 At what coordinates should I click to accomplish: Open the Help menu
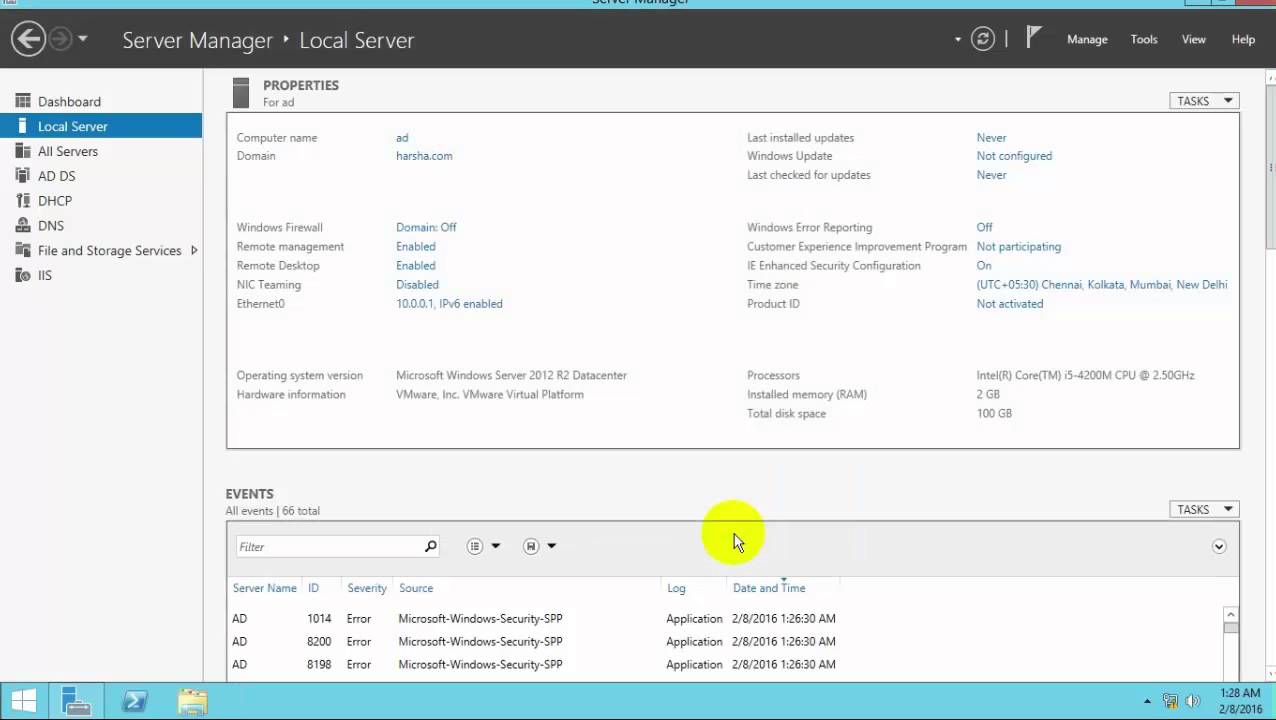pos(1243,39)
